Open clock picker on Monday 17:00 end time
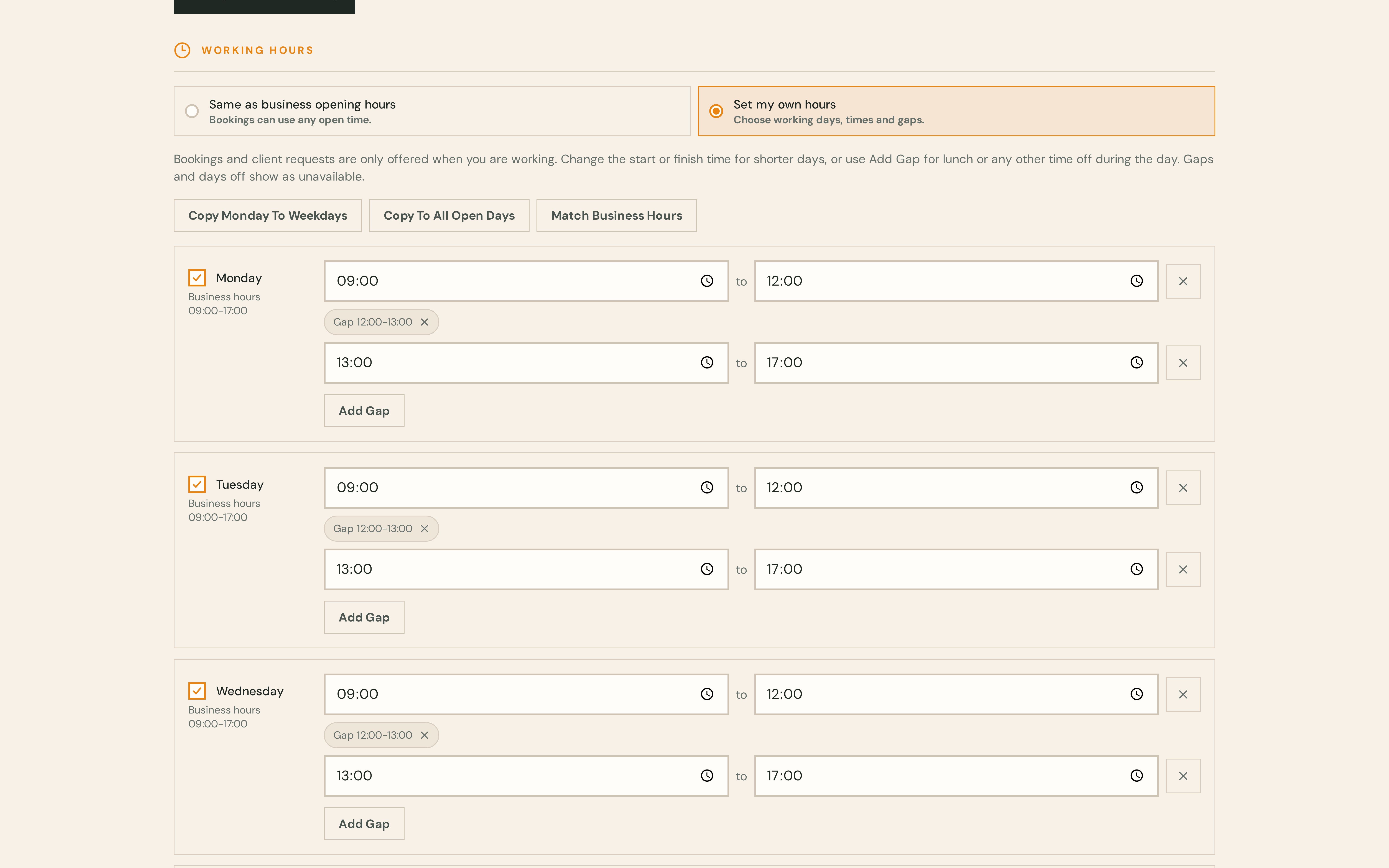 point(1136,362)
